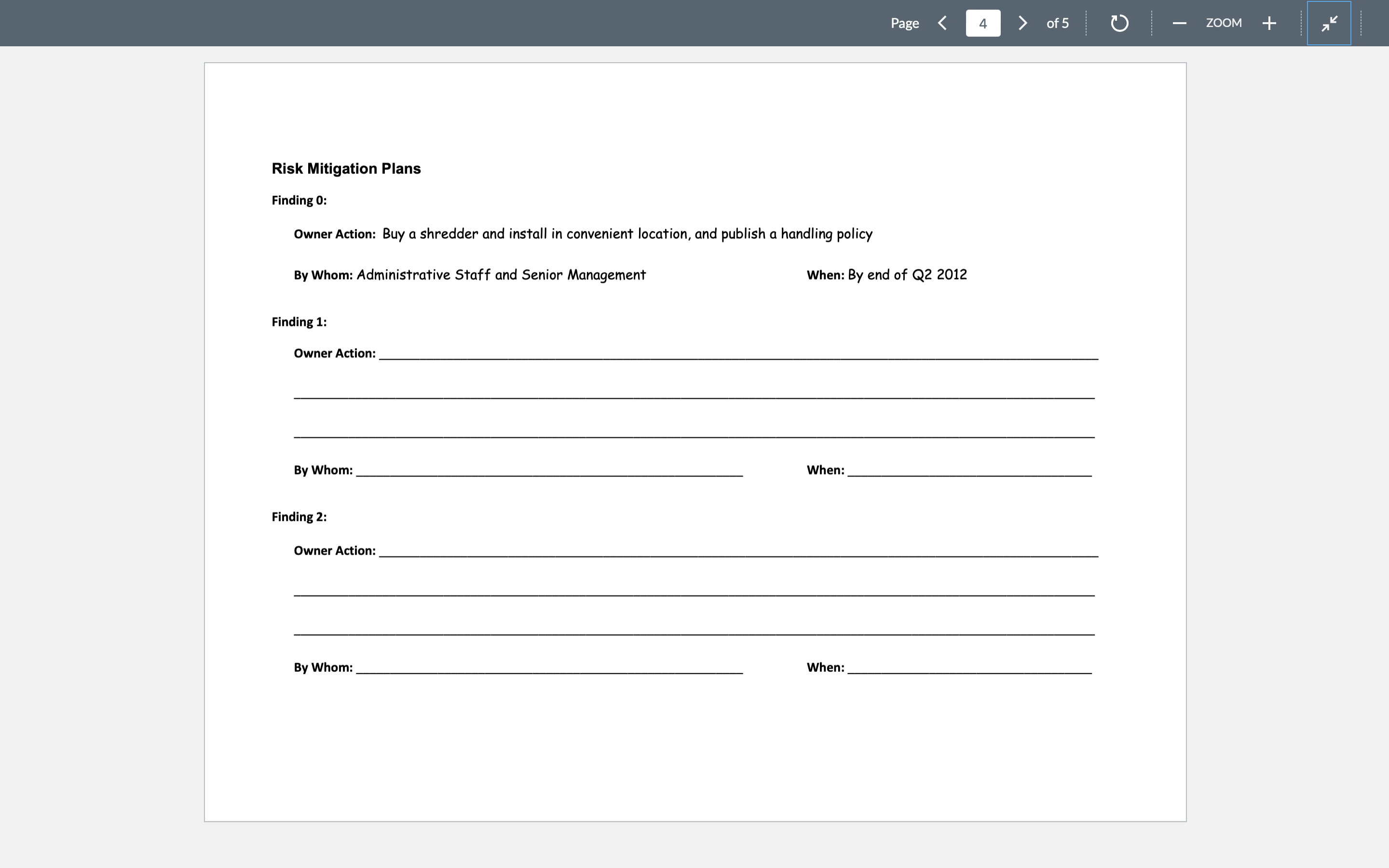The image size is (1389, 868).
Task: Click 'By end of Q2 2012' text
Action: point(907,275)
